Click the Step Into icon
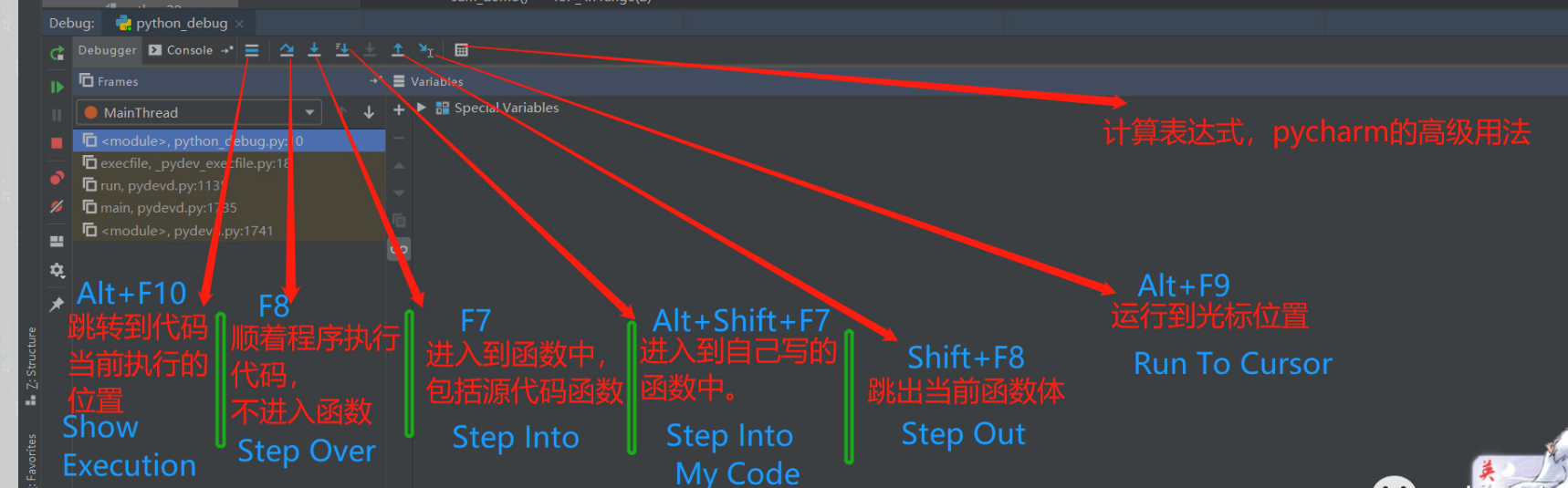Viewport: 1568px width, 488px height. coord(314,50)
